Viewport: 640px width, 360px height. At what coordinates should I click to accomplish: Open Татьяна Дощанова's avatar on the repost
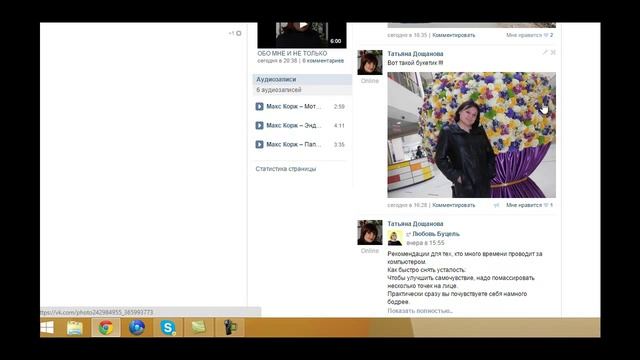(370, 233)
